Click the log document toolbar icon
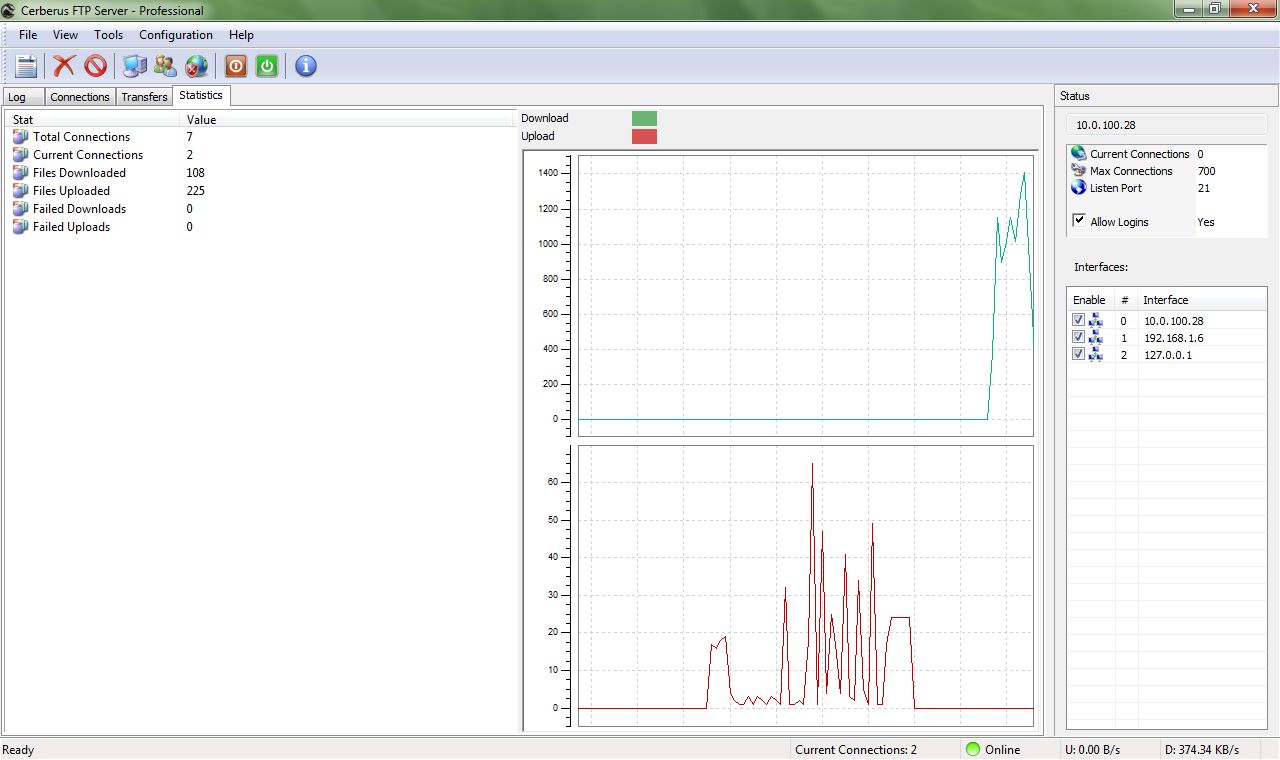The width and height of the screenshot is (1280, 760). tap(26, 66)
